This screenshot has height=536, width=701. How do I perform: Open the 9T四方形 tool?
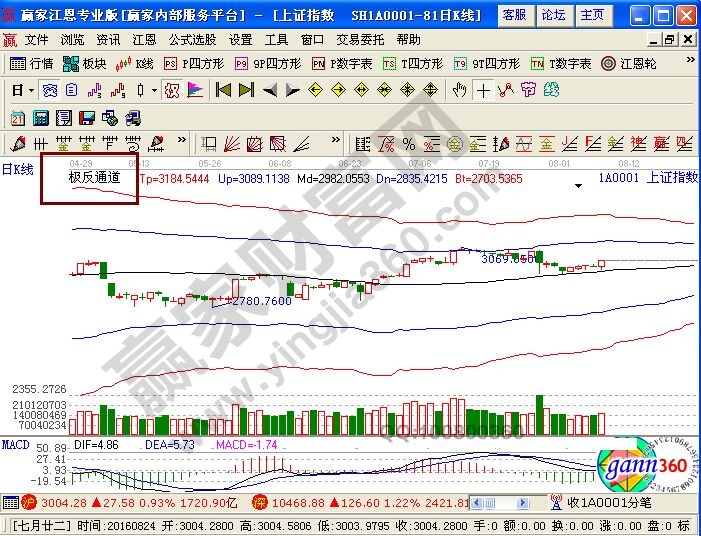[x=486, y=64]
